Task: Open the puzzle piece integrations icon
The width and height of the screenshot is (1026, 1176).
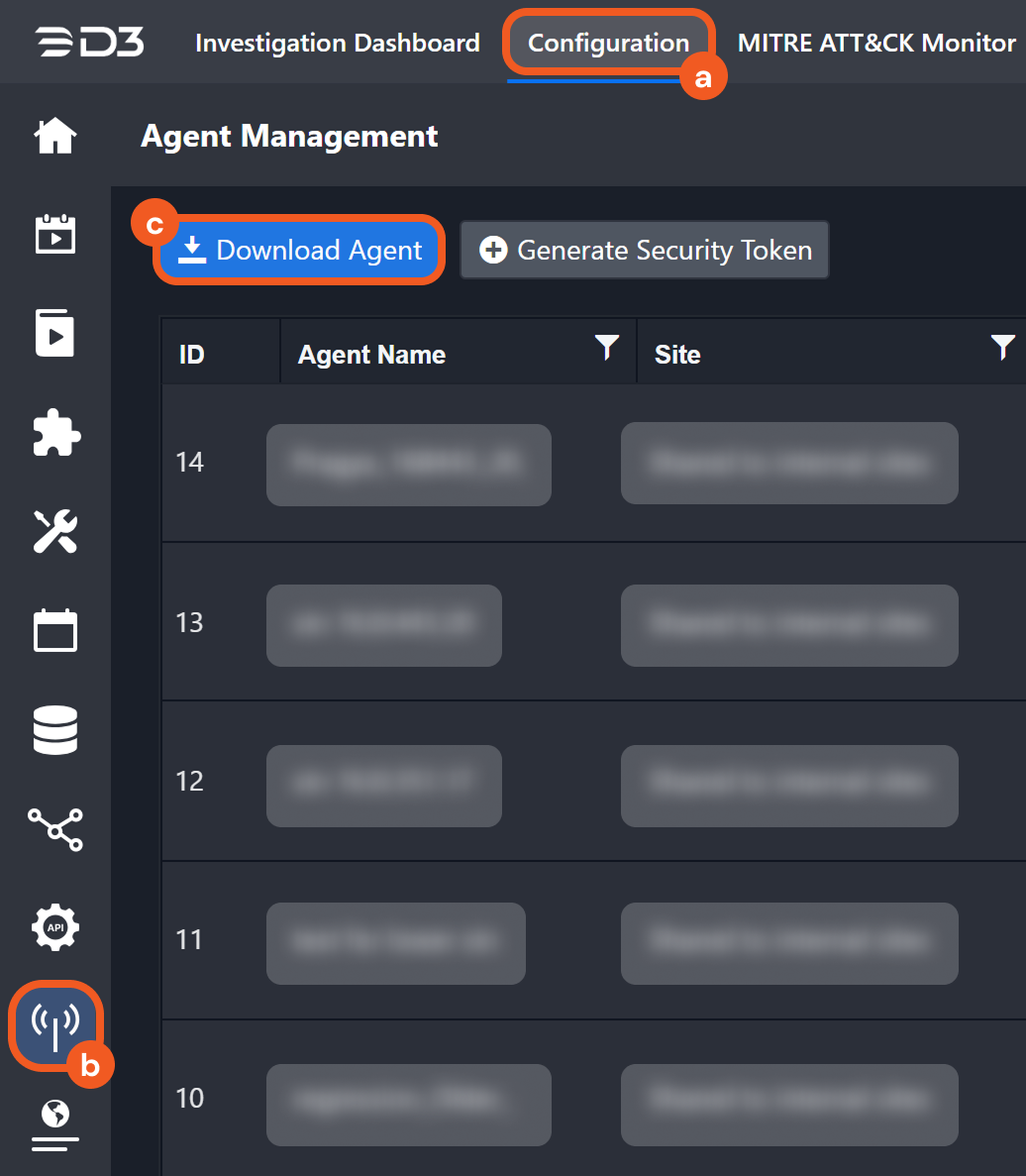Action: pyautogui.click(x=57, y=432)
